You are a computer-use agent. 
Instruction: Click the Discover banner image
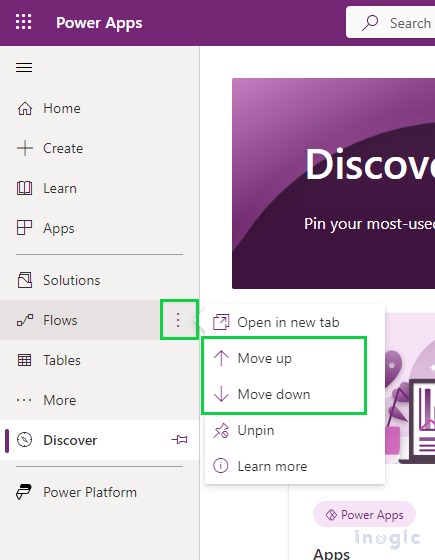[x=334, y=183]
